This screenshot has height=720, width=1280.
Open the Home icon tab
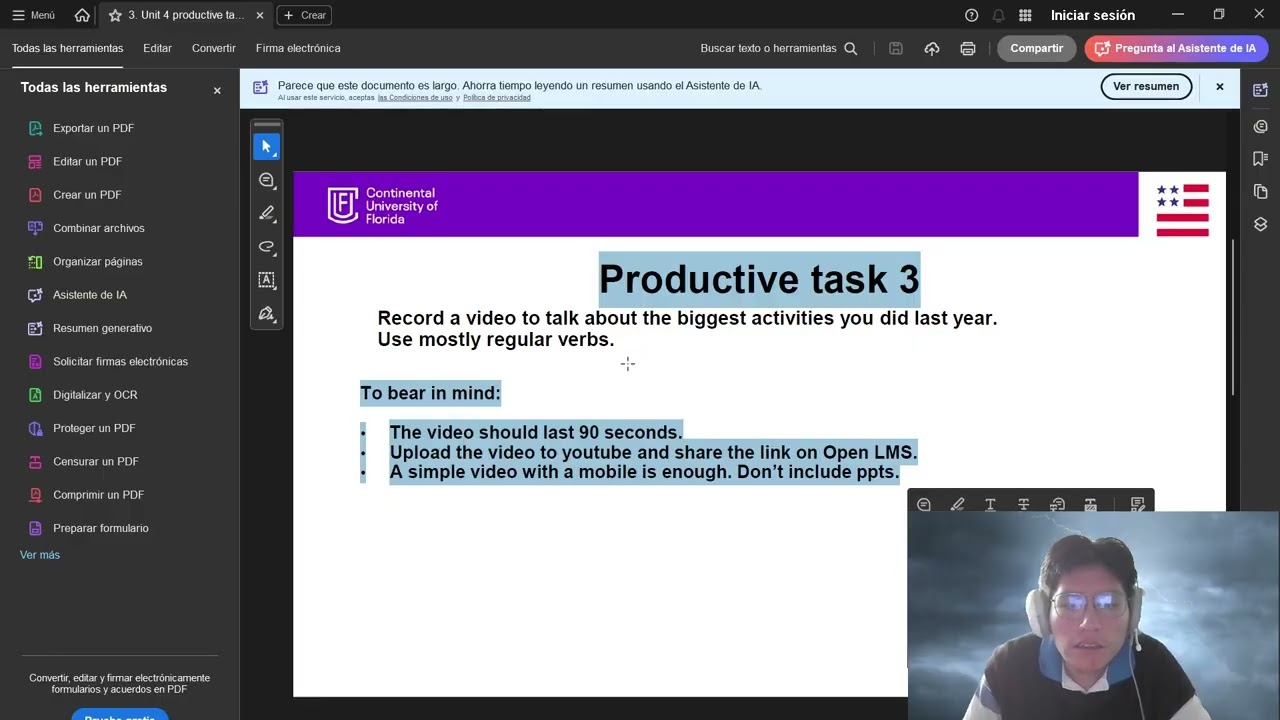coord(82,15)
